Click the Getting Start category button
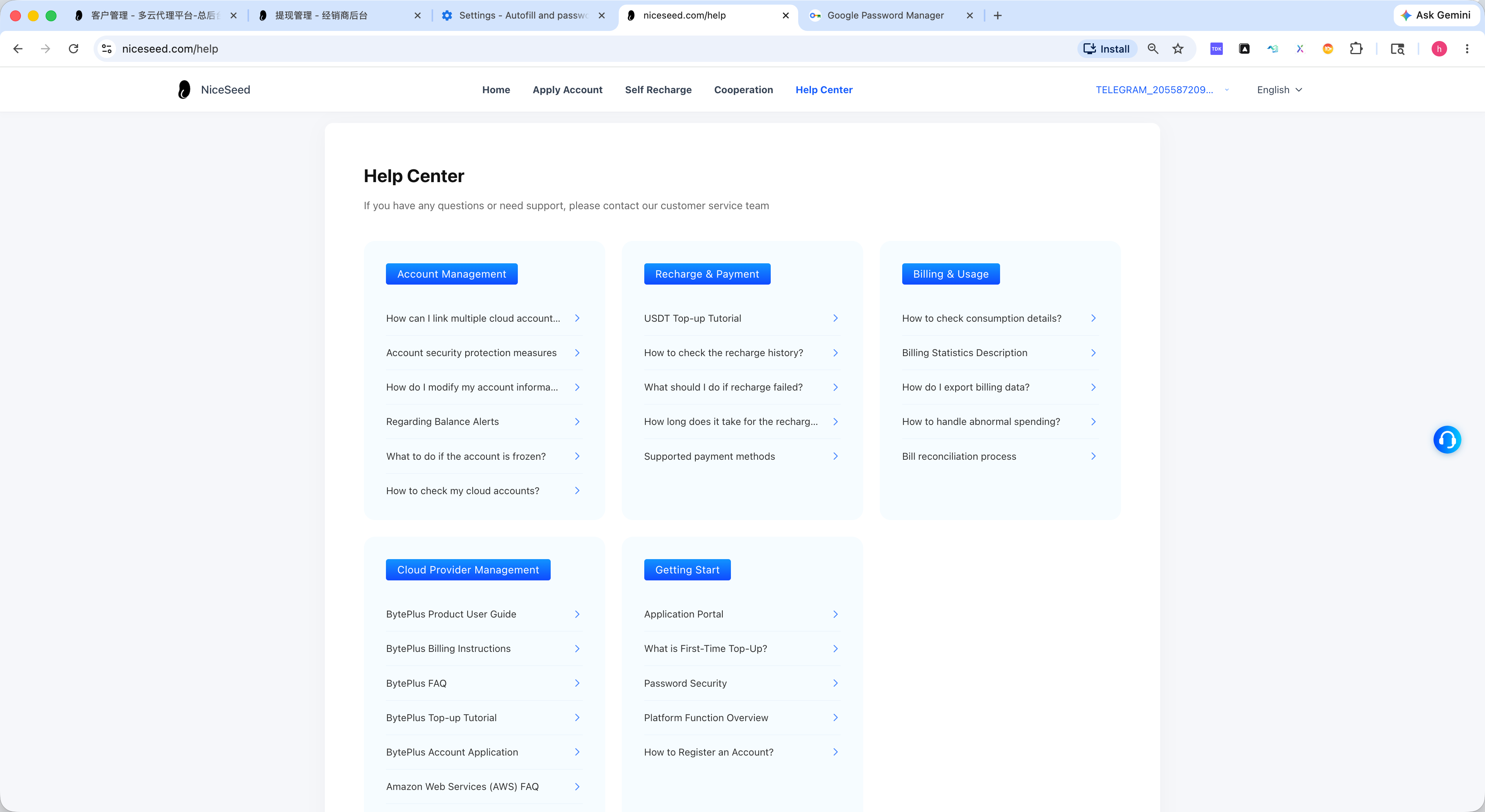This screenshot has height=812, width=1485. [x=687, y=570]
